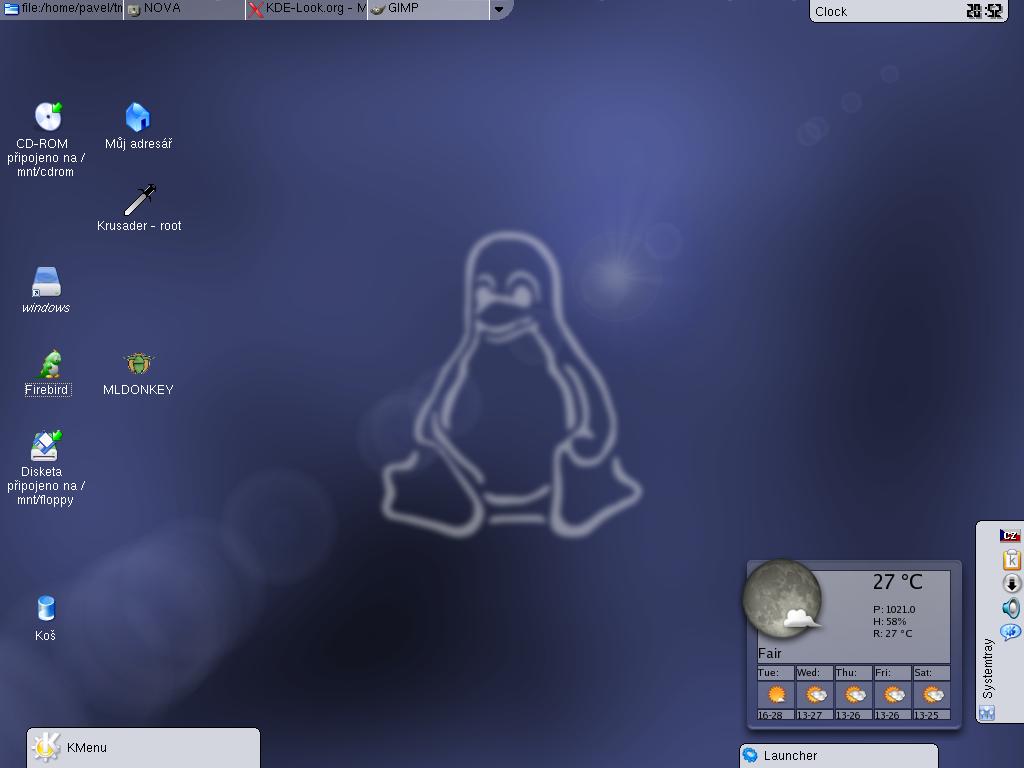
Task: Click the Launcher gear icon
Action: pos(750,756)
